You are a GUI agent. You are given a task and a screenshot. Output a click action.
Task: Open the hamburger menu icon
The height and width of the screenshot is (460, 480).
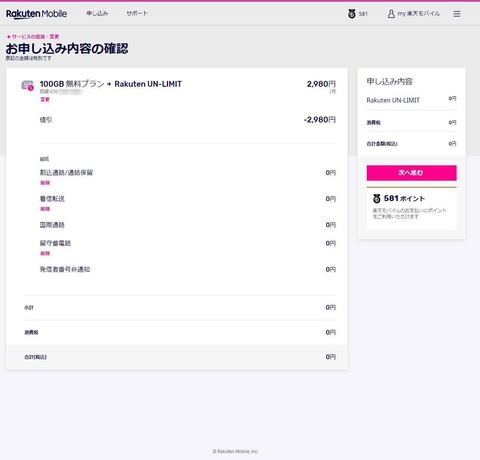[457, 14]
